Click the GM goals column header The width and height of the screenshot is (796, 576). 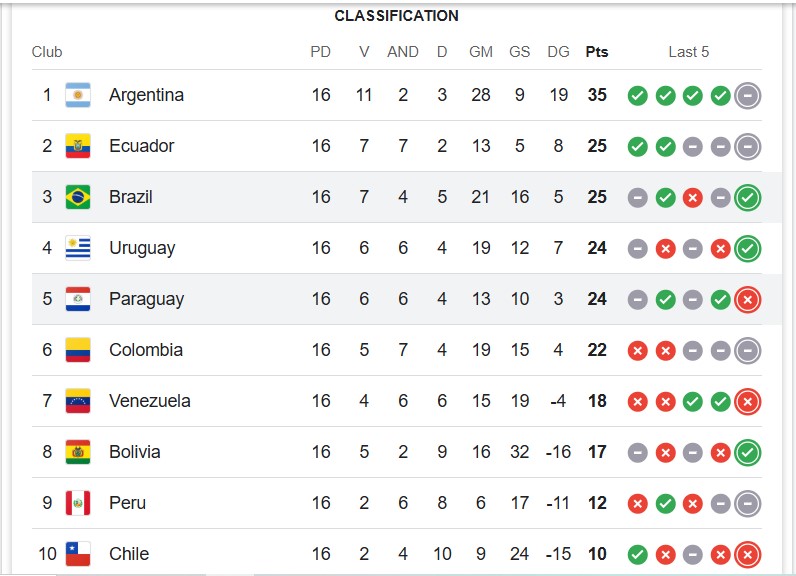[x=481, y=52]
